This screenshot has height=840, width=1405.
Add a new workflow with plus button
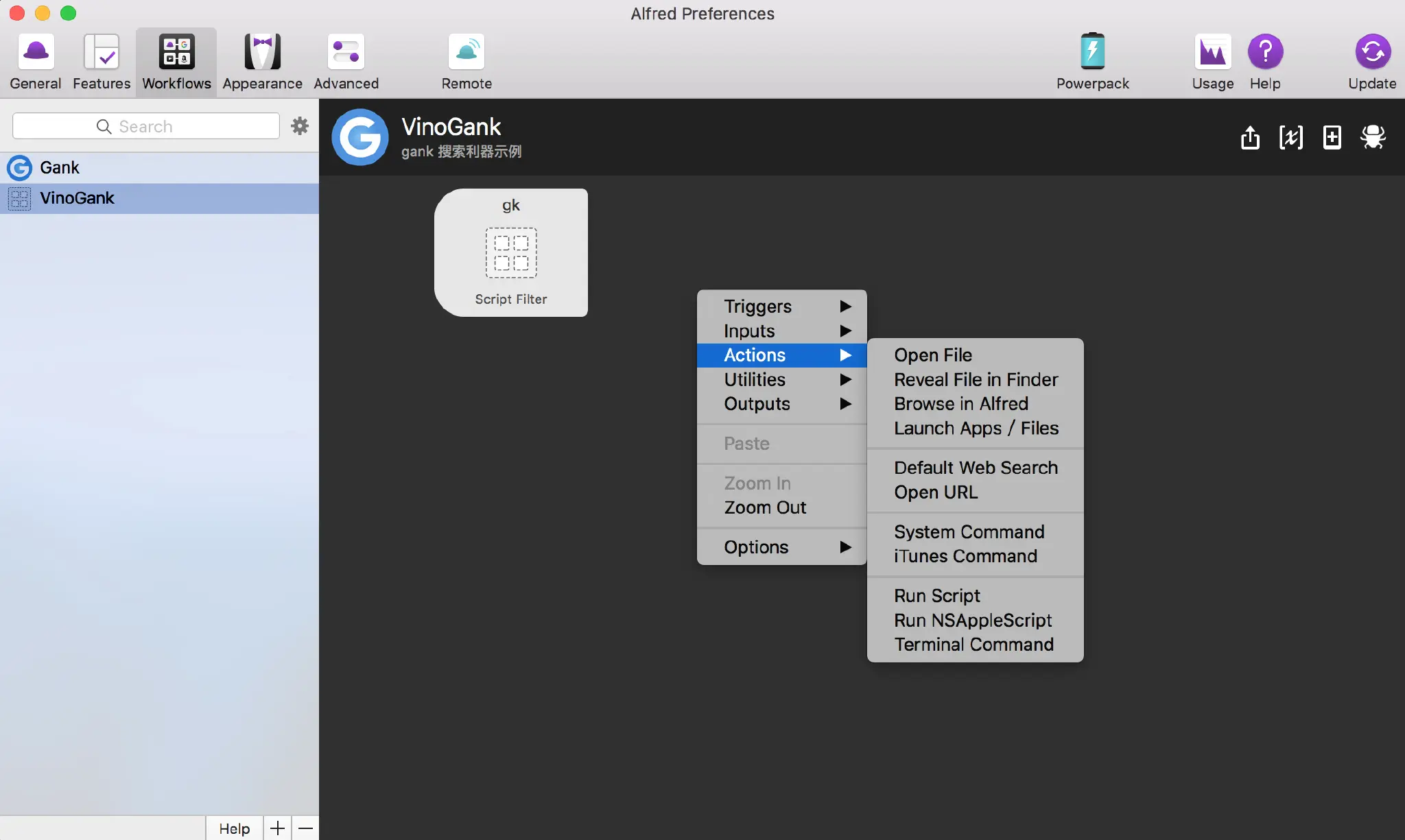(x=277, y=828)
